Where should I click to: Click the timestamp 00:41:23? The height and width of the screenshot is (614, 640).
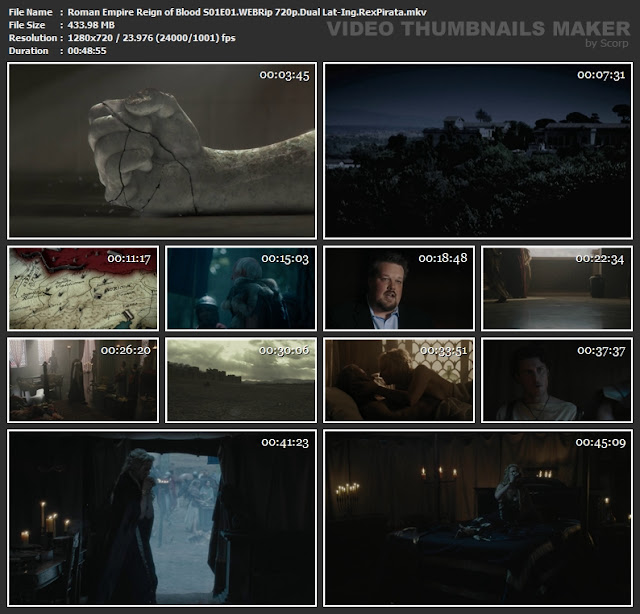click(285, 443)
